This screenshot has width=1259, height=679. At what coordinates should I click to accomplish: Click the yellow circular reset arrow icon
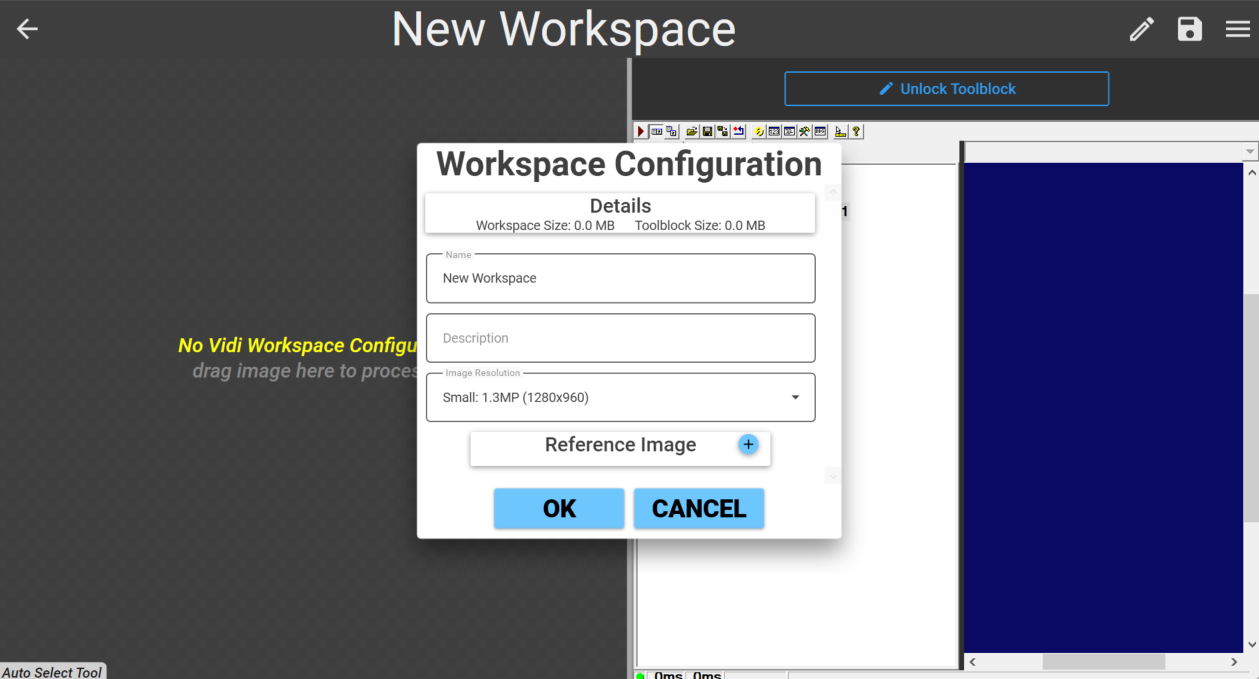point(759,132)
